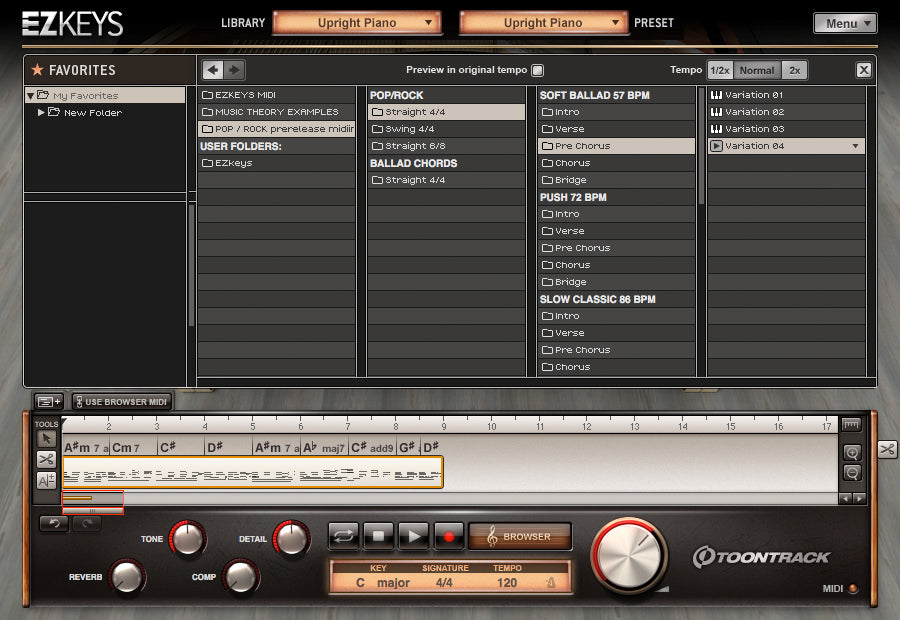900x620 pixels.
Task: Toggle the Use Browser MIDI button
Action: click(x=120, y=400)
